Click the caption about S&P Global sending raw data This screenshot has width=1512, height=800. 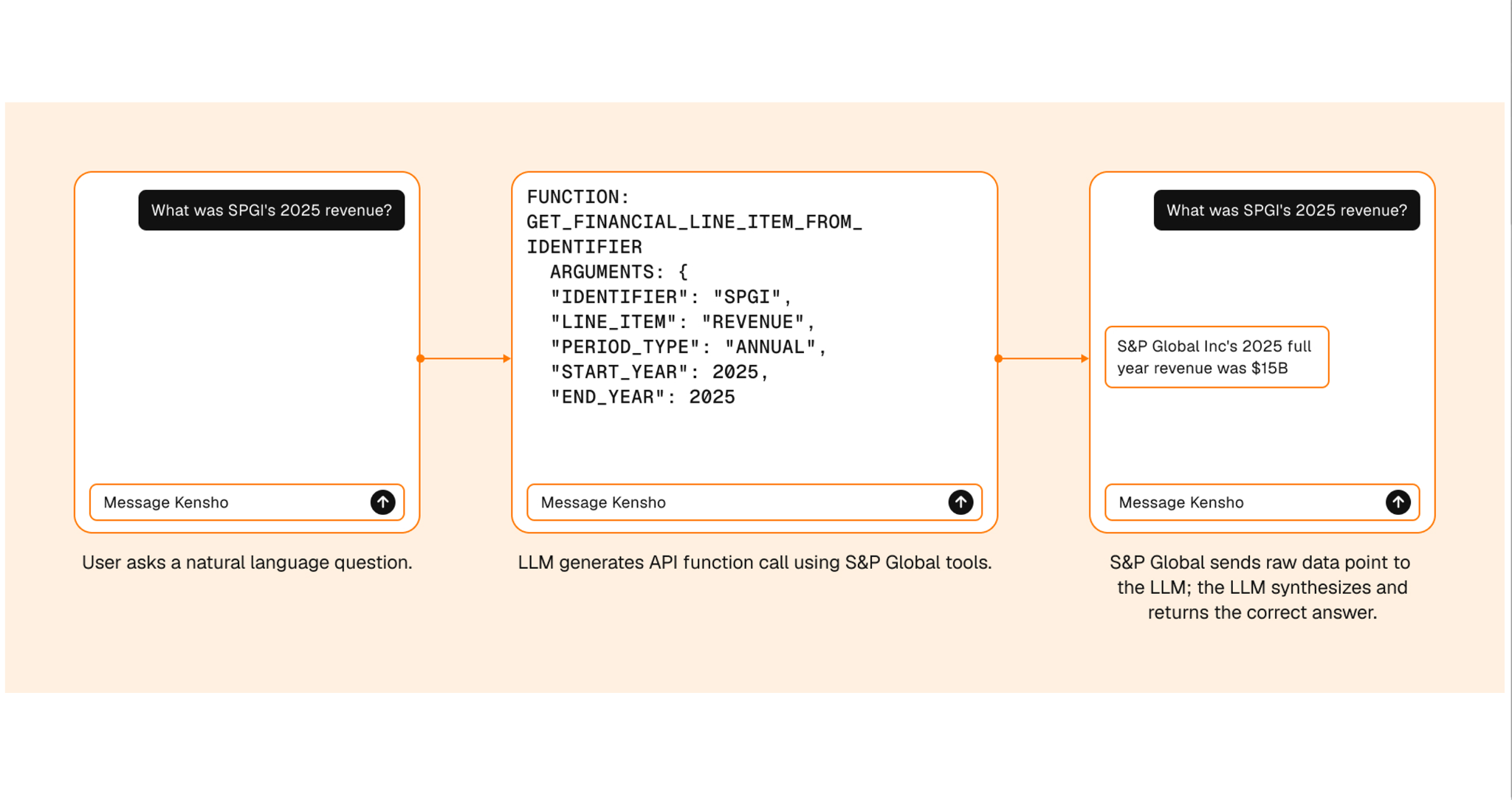(1262, 587)
